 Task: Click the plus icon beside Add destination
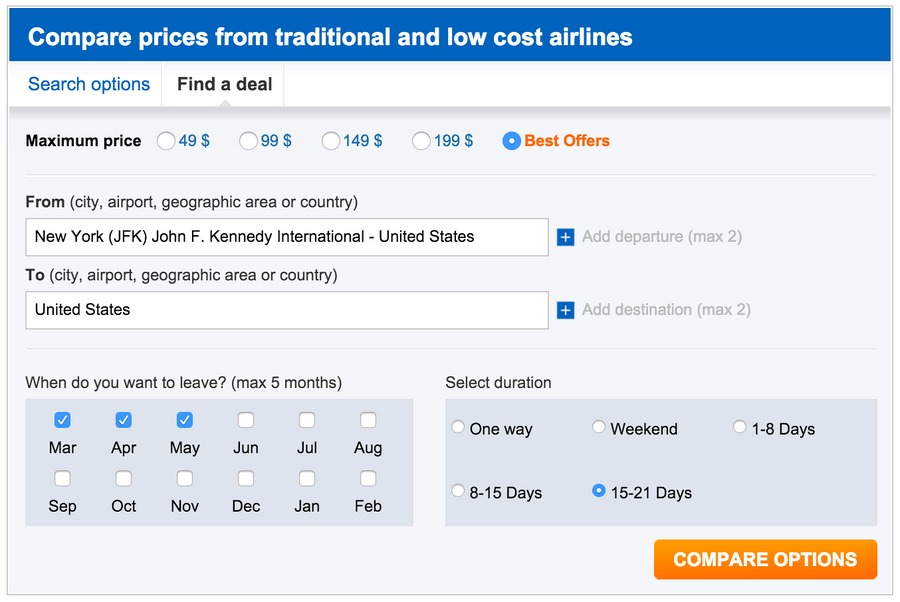(565, 310)
